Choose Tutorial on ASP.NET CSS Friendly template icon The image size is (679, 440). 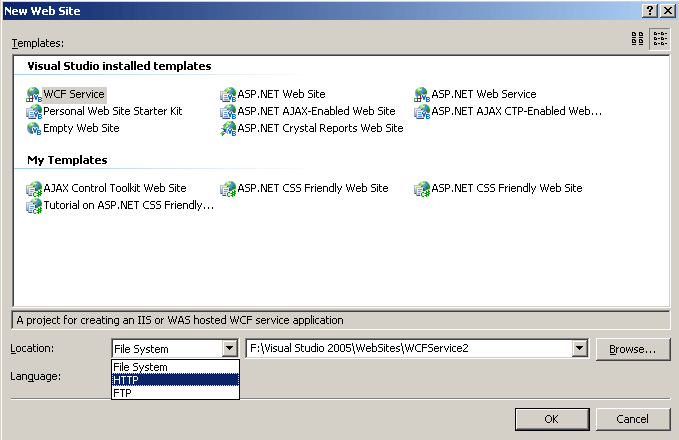35,206
